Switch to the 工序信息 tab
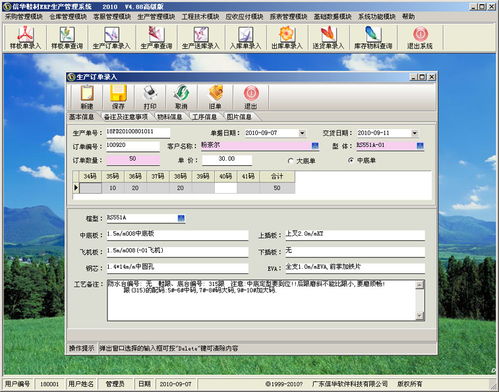This screenshot has height=392, width=499. tap(204, 117)
